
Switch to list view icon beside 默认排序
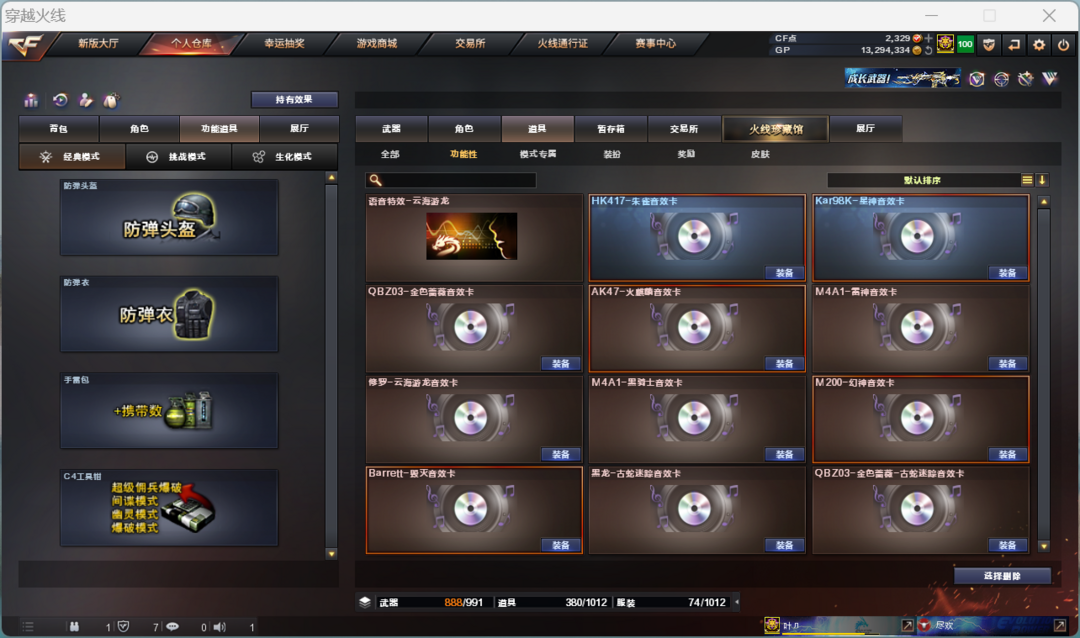(x=1027, y=181)
